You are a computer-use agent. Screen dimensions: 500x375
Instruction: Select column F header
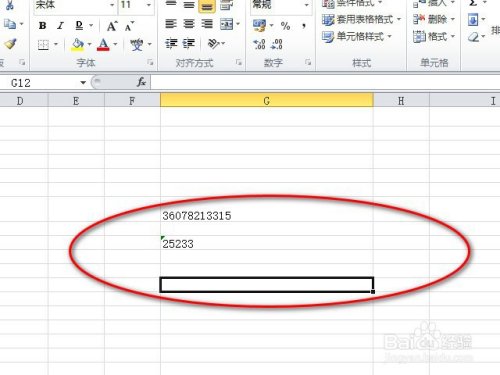pyautogui.click(x=132, y=101)
